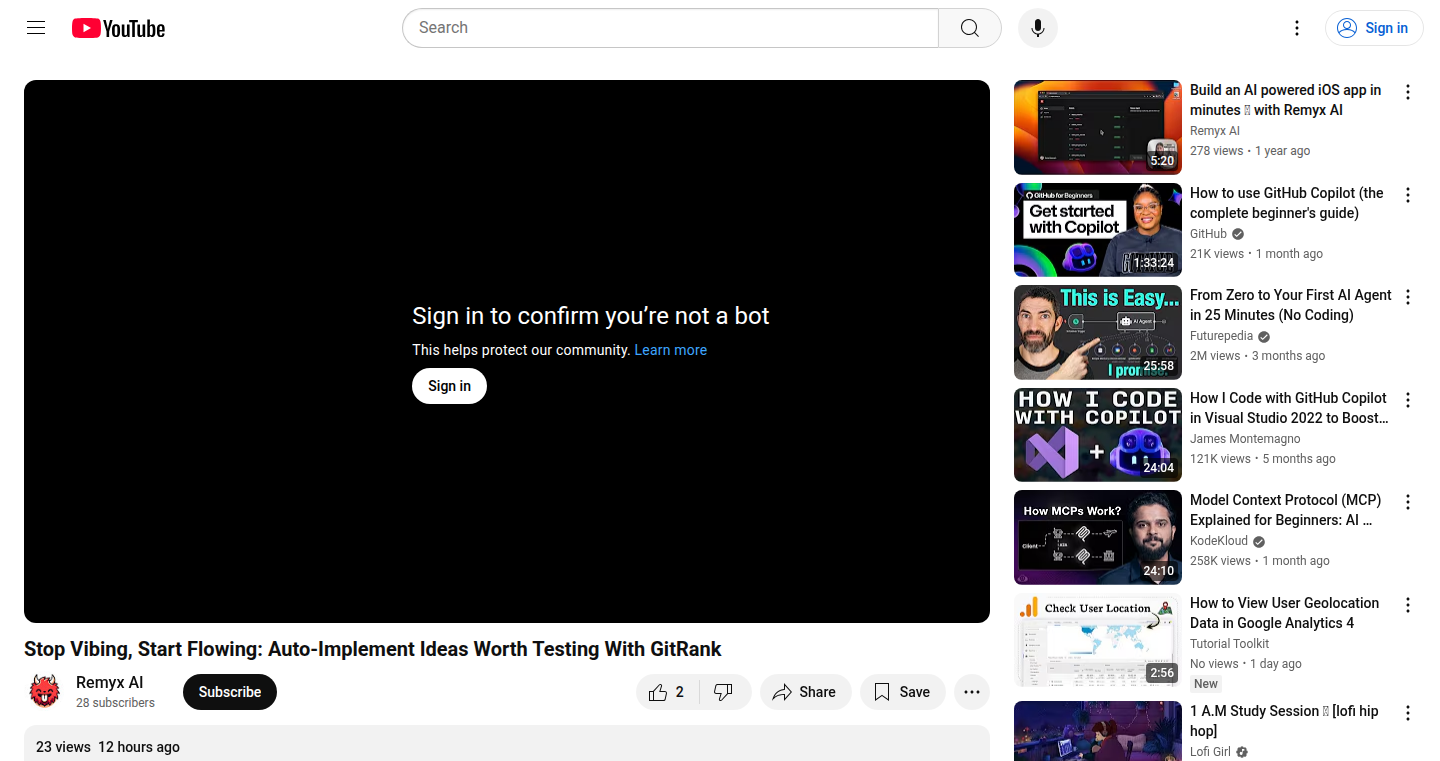1440x761 pixels.
Task: Go to the YouTube home logo
Action: (118, 29)
